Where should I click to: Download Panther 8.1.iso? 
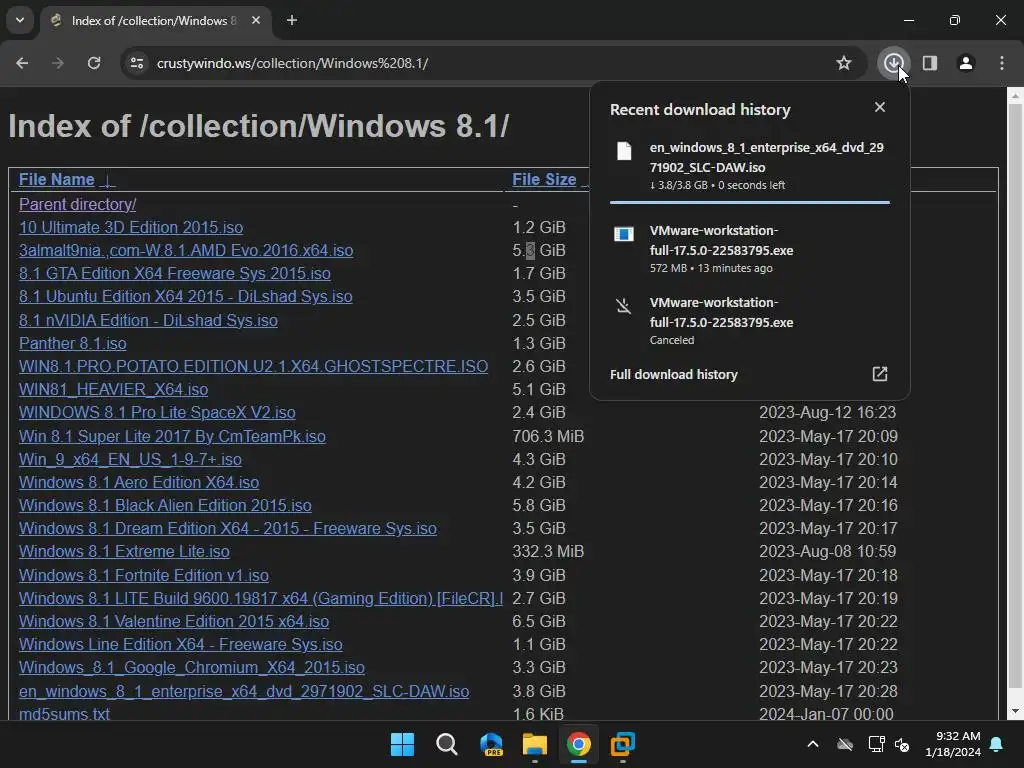[72, 343]
